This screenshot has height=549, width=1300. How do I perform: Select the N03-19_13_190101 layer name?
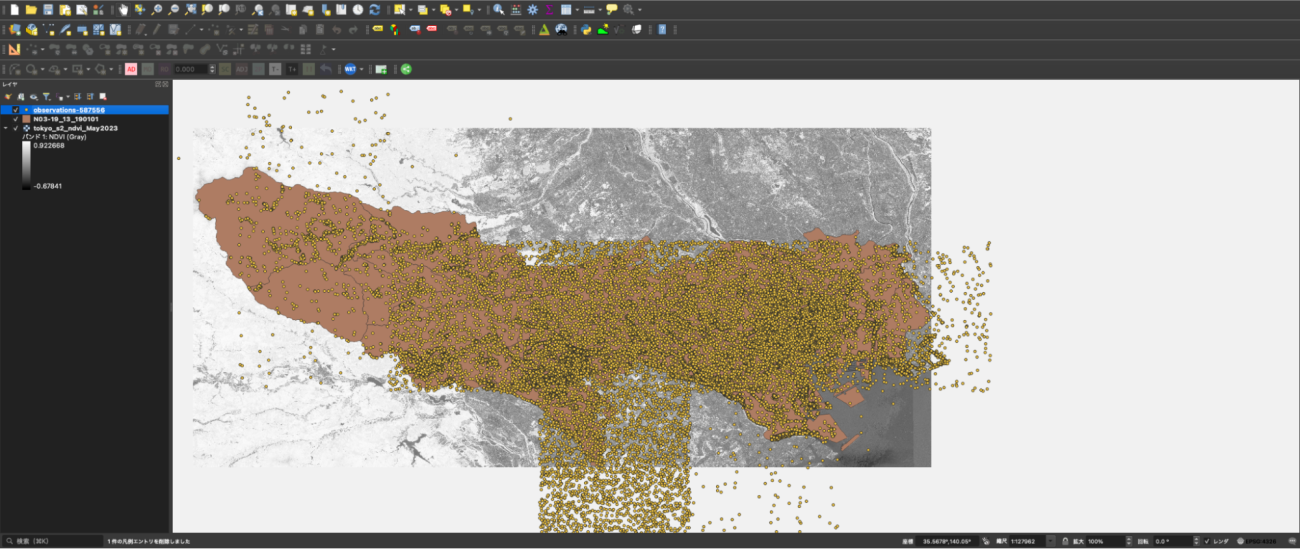click(x=65, y=119)
